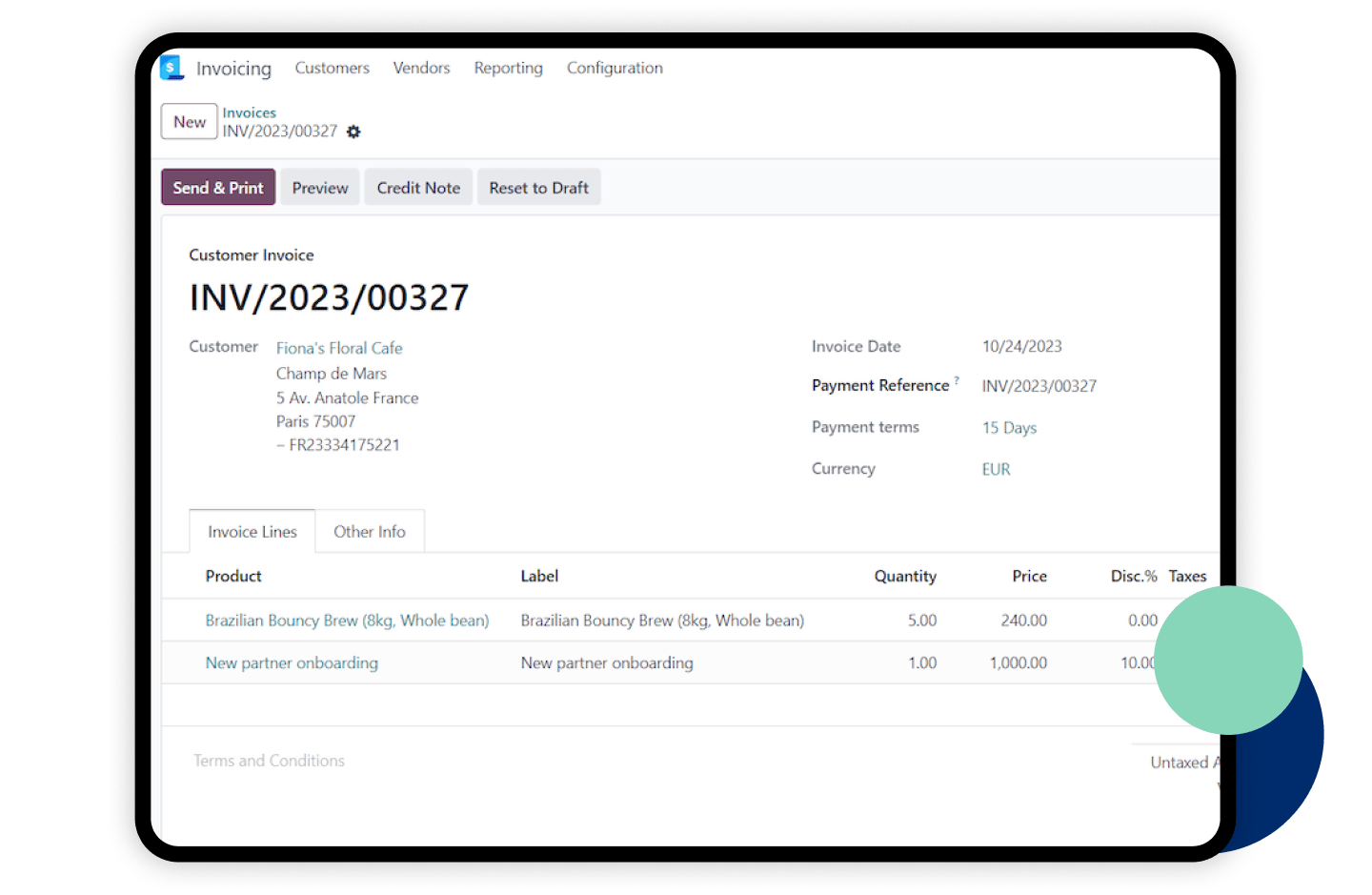
Task: Change the 15 Days payment terms
Action: pyautogui.click(x=1009, y=427)
